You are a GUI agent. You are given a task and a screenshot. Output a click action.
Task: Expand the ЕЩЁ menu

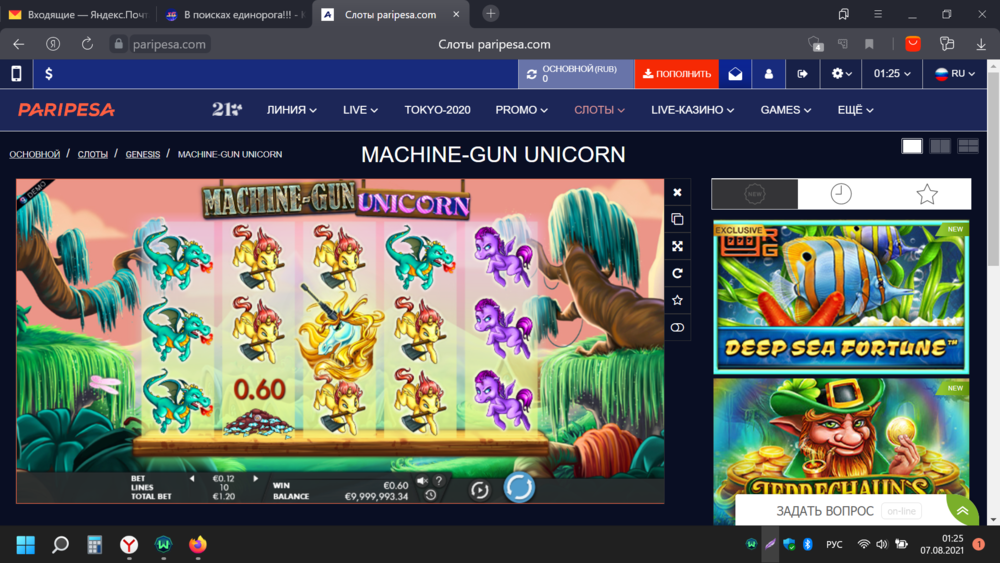[855, 110]
